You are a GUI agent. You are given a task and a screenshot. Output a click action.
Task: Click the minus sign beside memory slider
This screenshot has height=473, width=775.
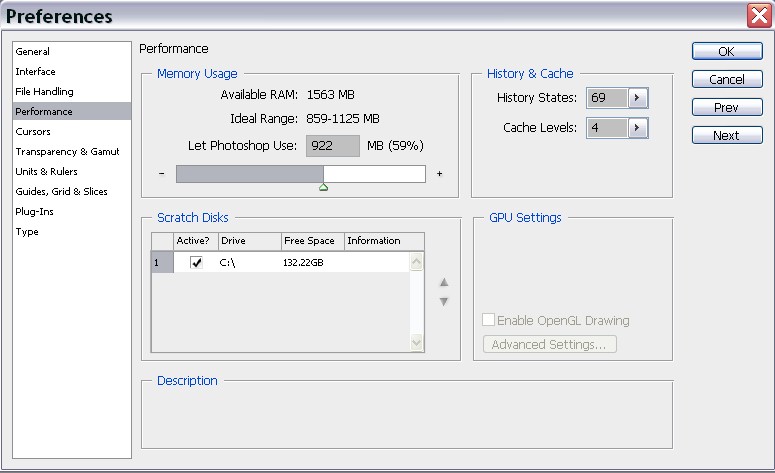(x=161, y=174)
